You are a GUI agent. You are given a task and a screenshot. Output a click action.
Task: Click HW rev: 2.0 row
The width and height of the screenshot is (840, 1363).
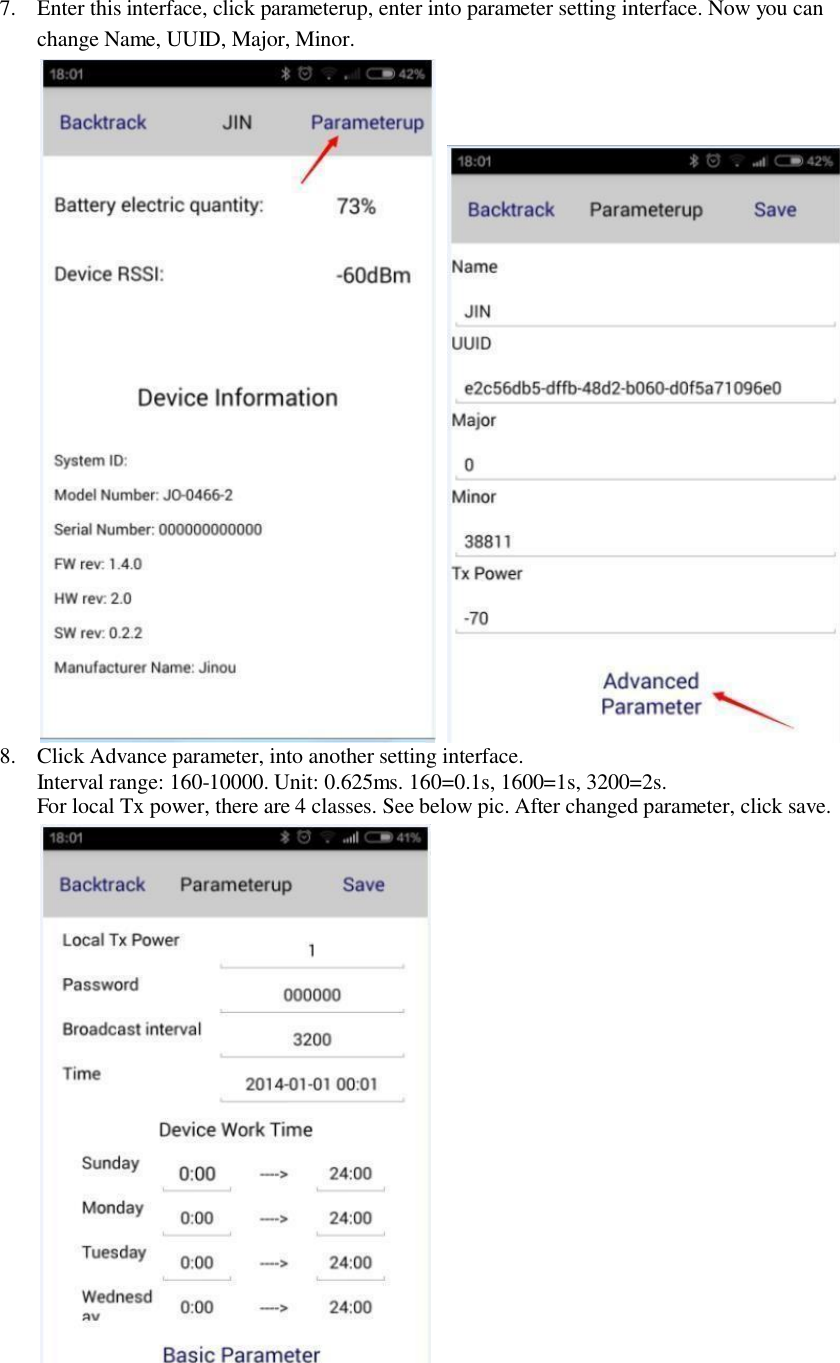[93, 599]
